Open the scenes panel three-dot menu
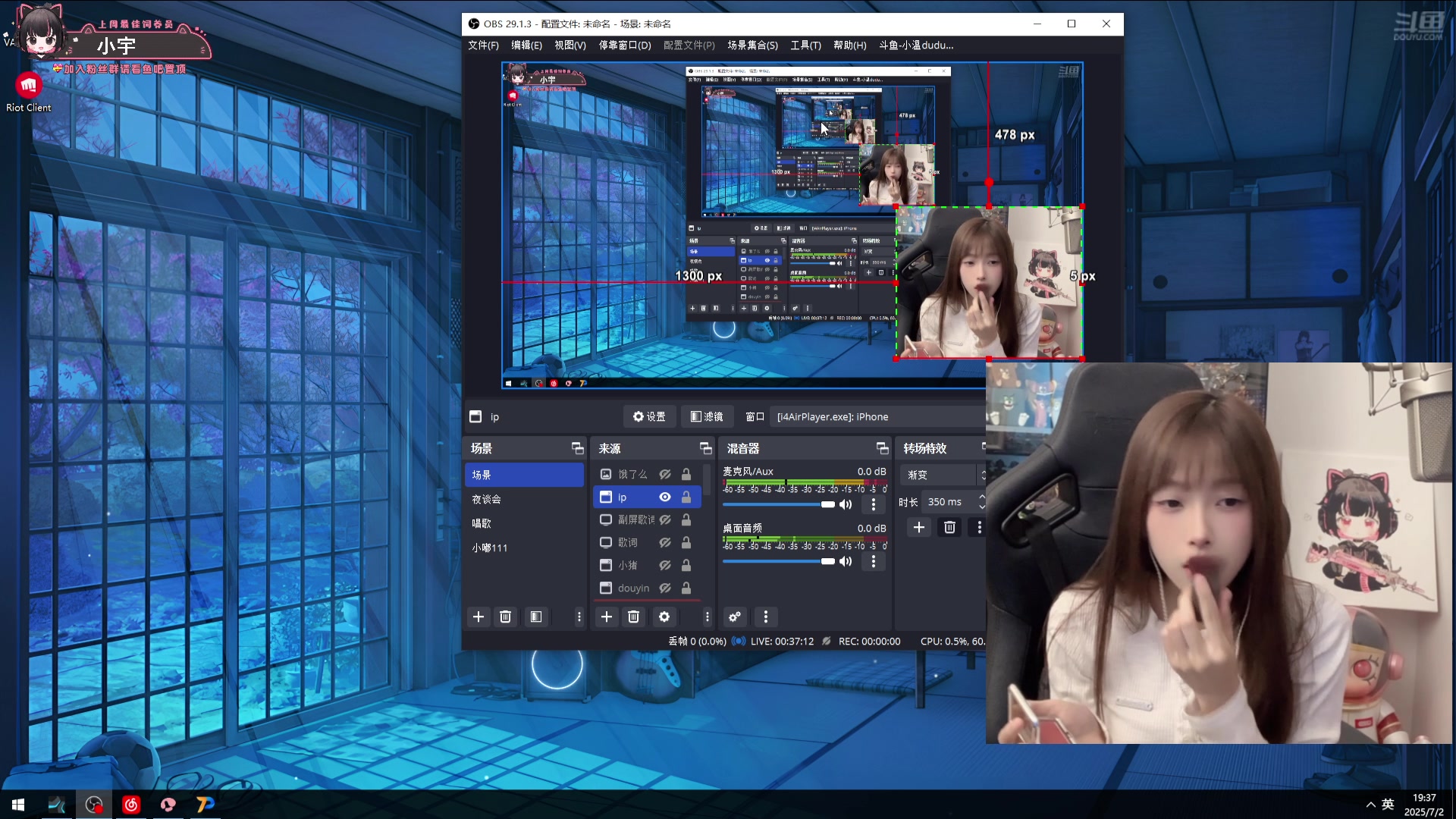Image resolution: width=1456 pixels, height=819 pixels. coord(579,617)
